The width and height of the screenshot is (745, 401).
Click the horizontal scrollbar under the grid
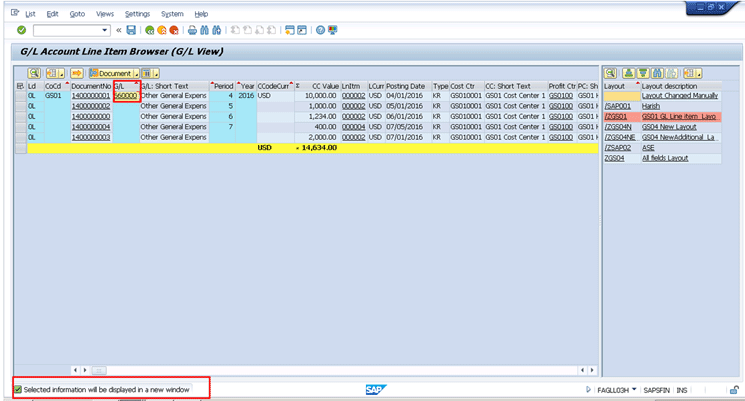point(330,370)
